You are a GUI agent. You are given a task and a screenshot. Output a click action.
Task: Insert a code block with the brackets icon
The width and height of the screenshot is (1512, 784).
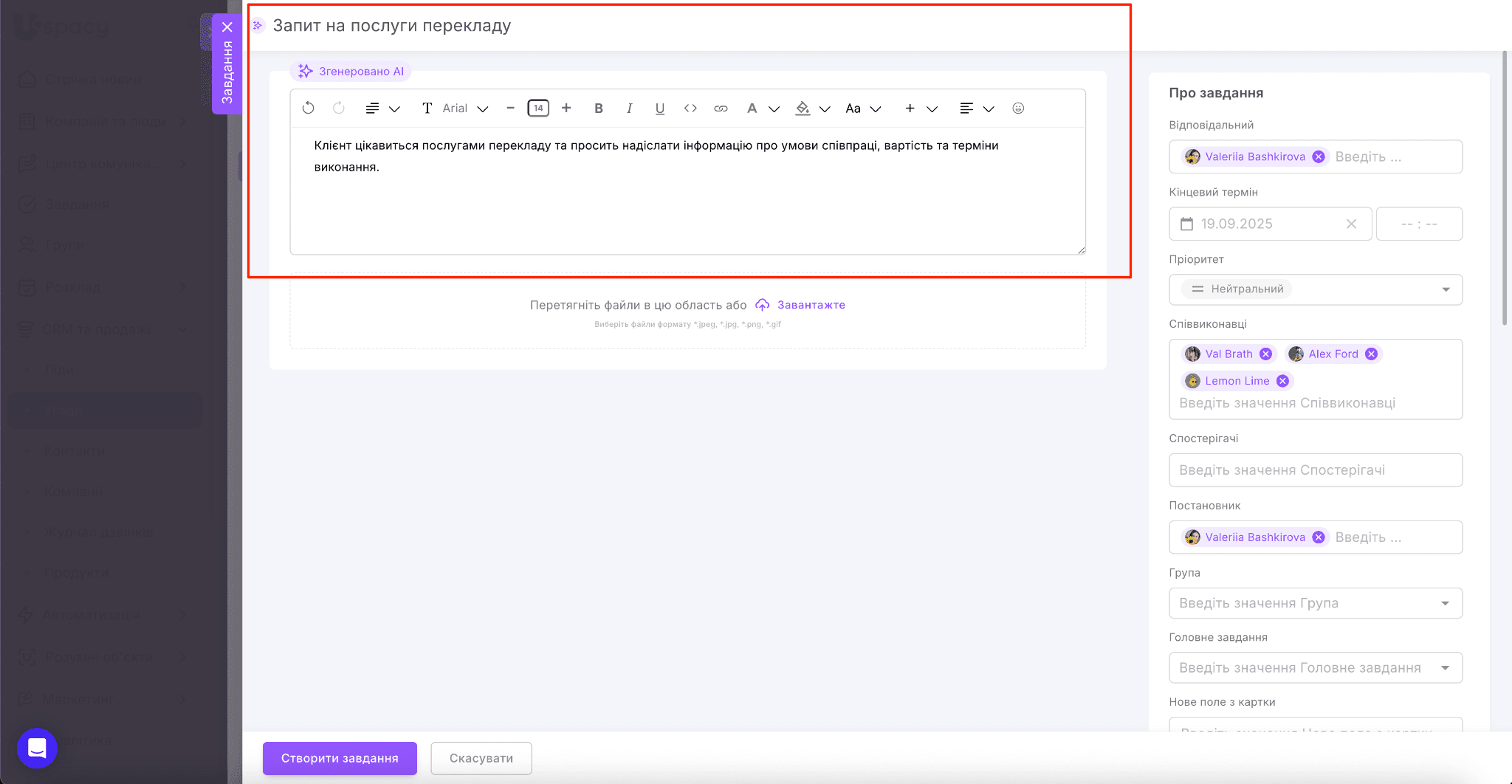[x=690, y=109]
